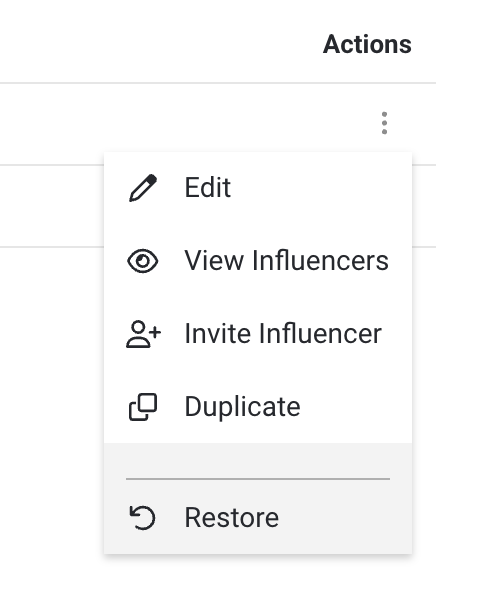
Task: Click the add-person icon for Invite Influencer
Action: [x=143, y=334]
